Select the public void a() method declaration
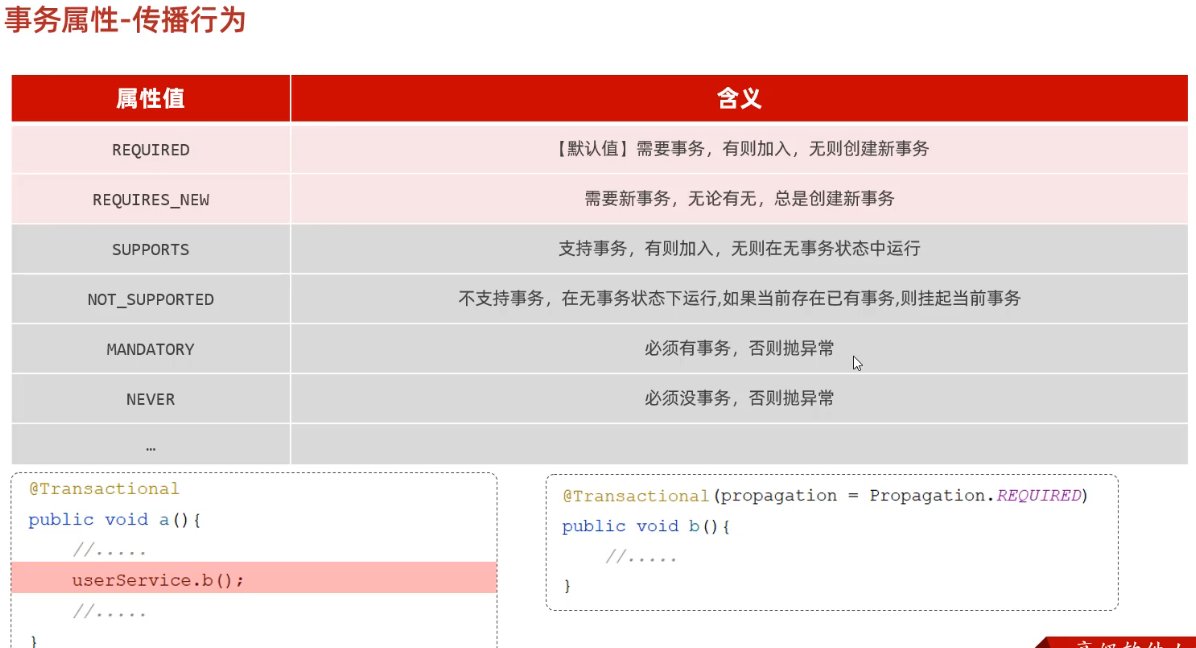 pyautogui.click(x=115, y=520)
